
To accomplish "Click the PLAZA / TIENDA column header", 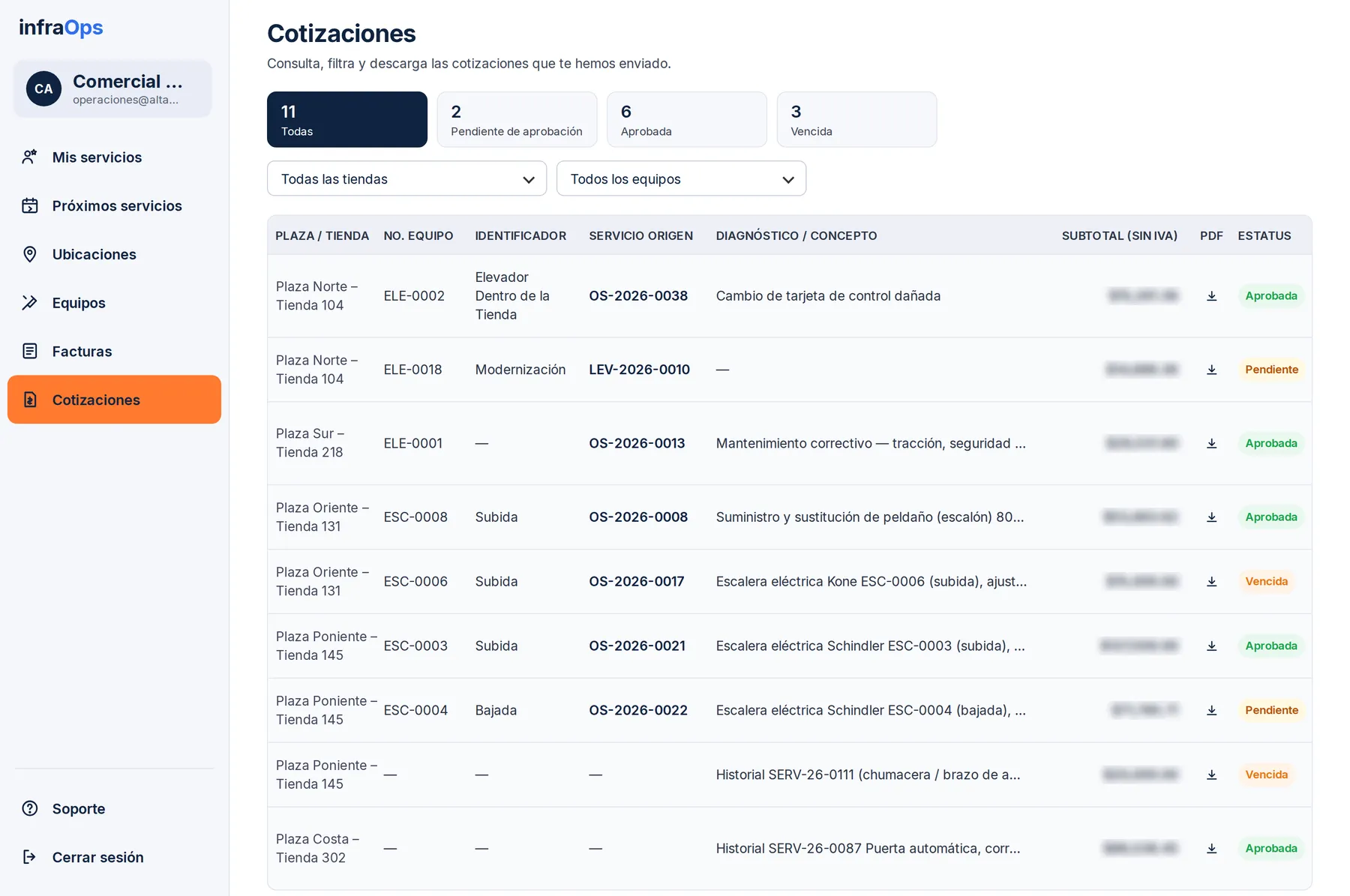I will click(322, 235).
